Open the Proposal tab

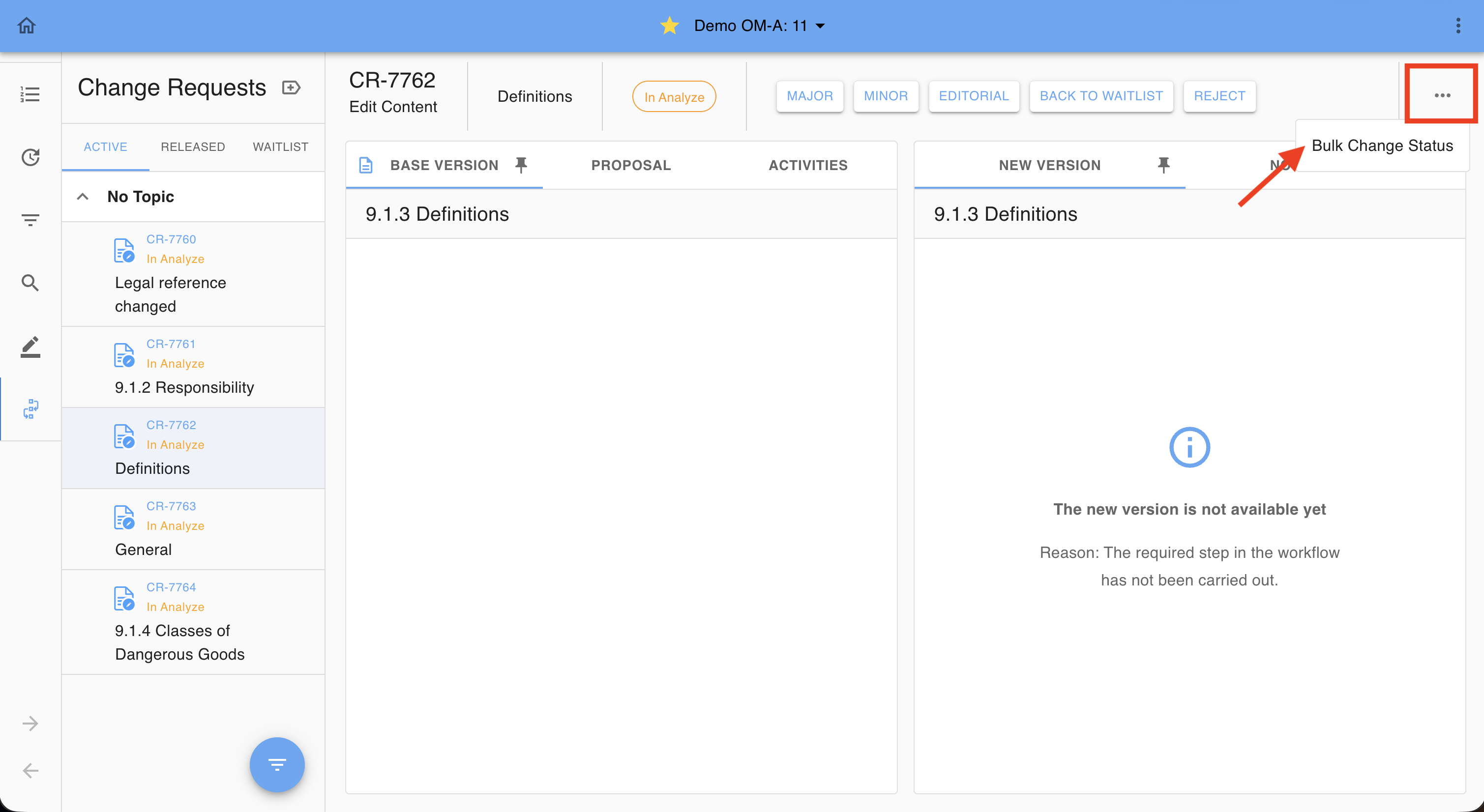coord(631,165)
